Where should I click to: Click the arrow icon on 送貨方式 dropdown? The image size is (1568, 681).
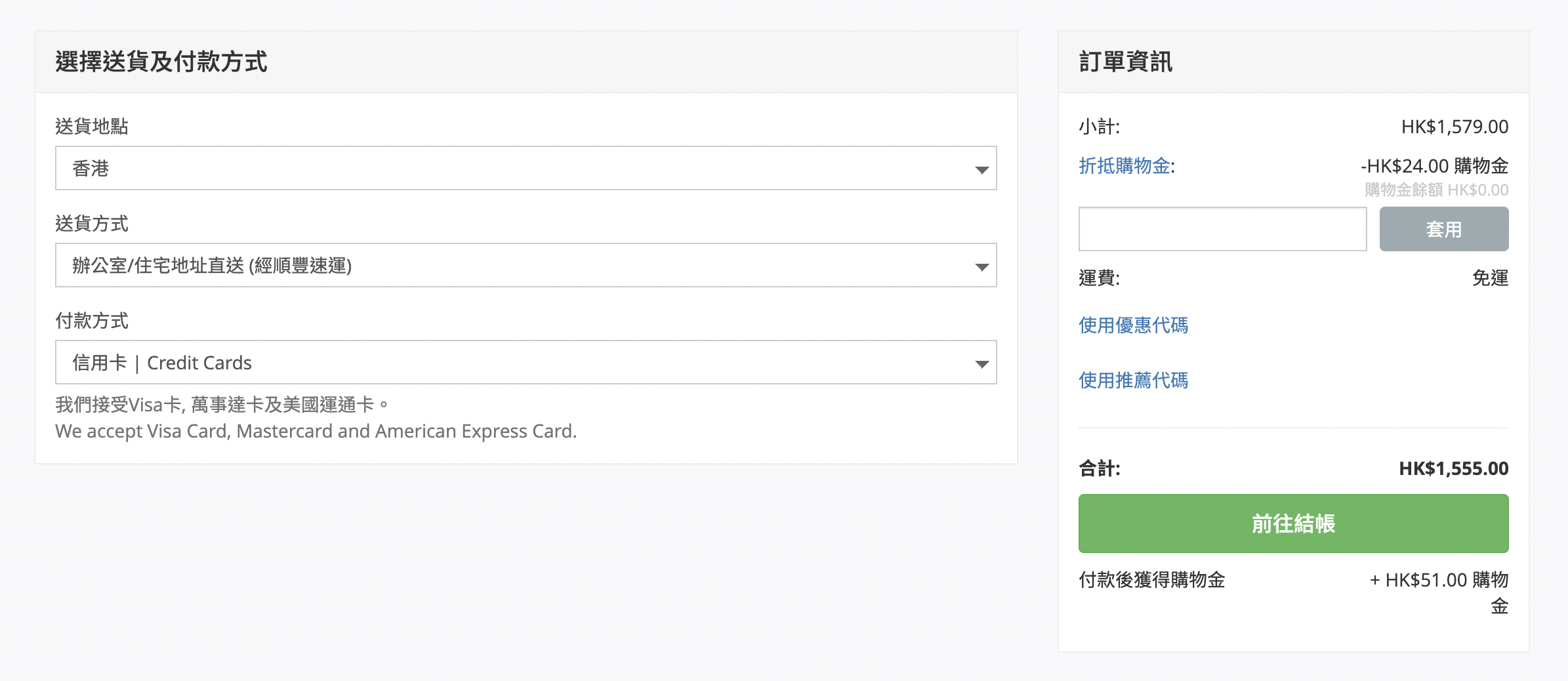[x=981, y=267]
